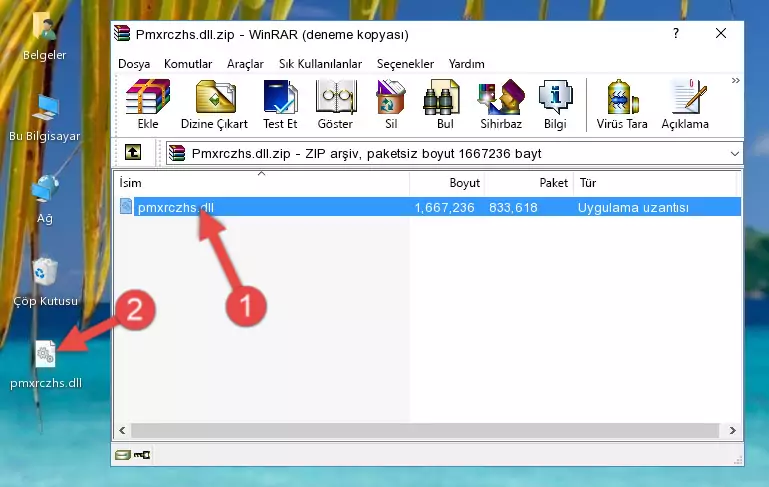This screenshot has height=487, width=769.
Task: Open the Bul search tool
Action: (x=445, y=104)
